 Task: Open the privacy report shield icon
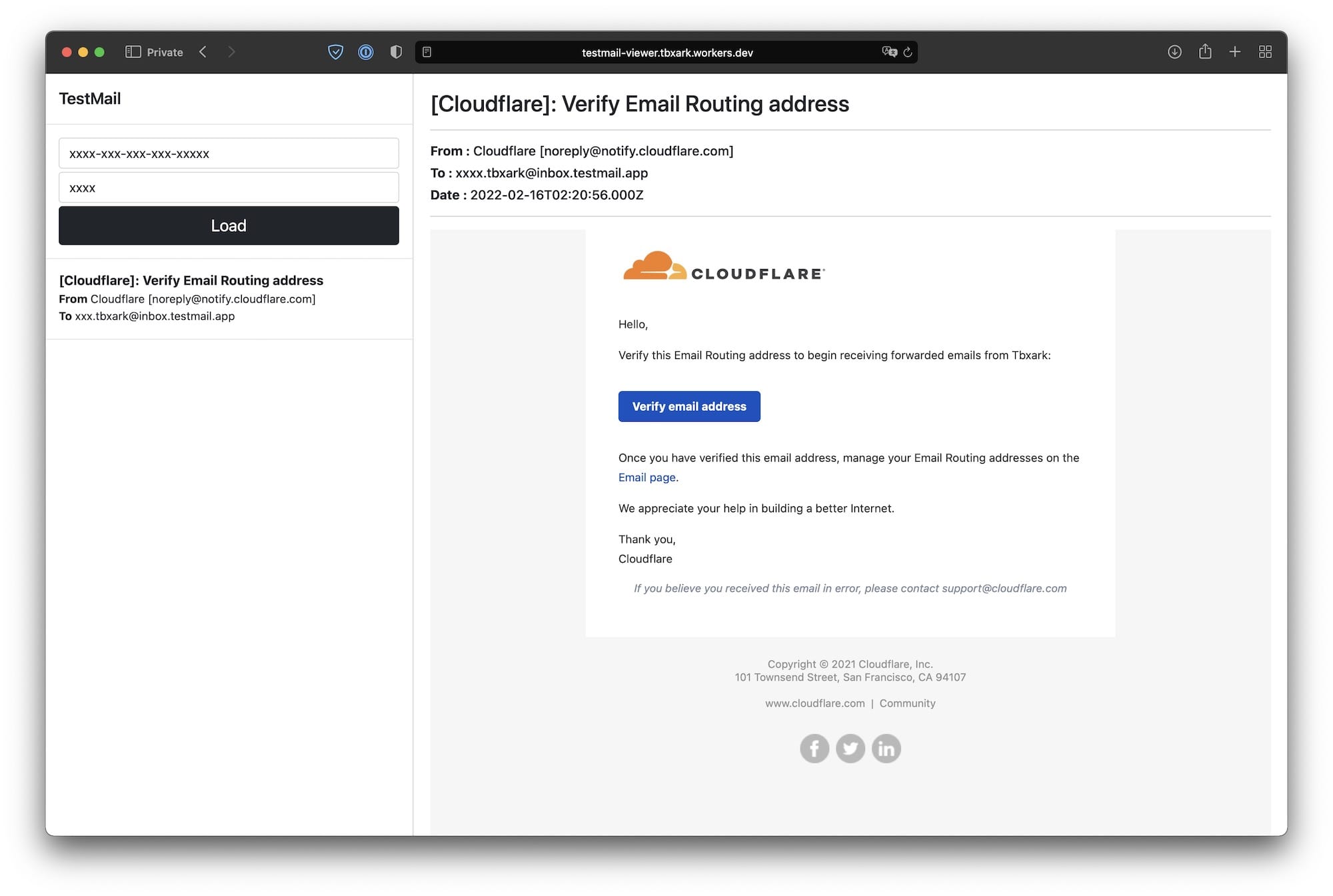point(396,52)
